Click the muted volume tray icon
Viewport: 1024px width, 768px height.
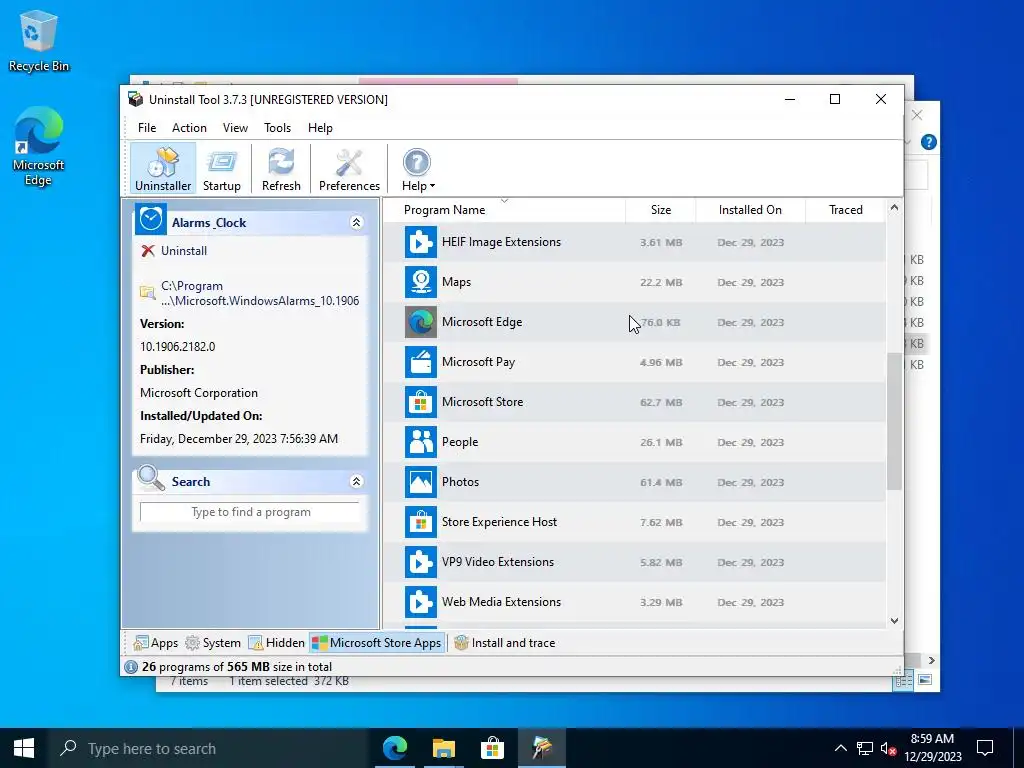(888, 748)
